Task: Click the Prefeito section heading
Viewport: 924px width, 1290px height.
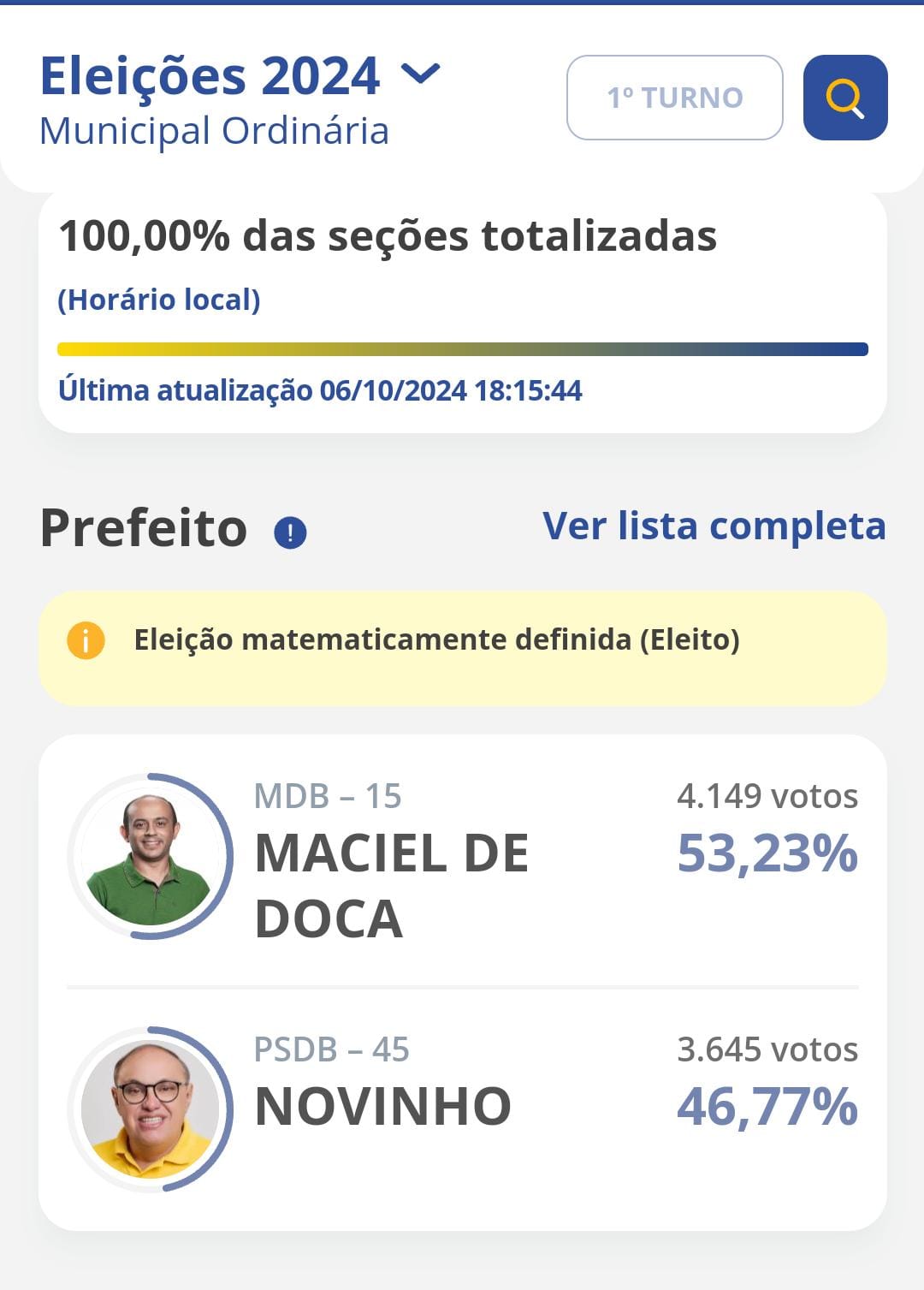Action: click(x=144, y=527)
